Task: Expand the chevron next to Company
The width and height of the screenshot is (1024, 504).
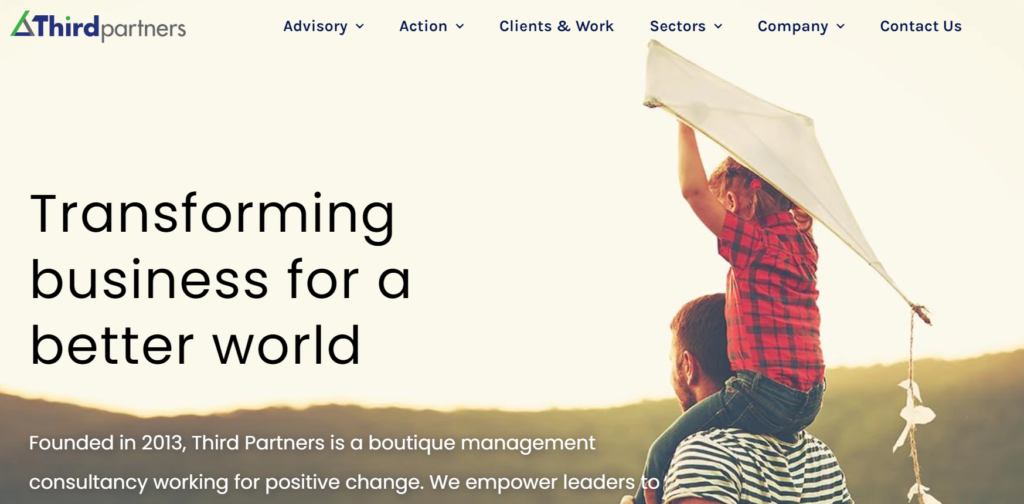Action: 840,27
